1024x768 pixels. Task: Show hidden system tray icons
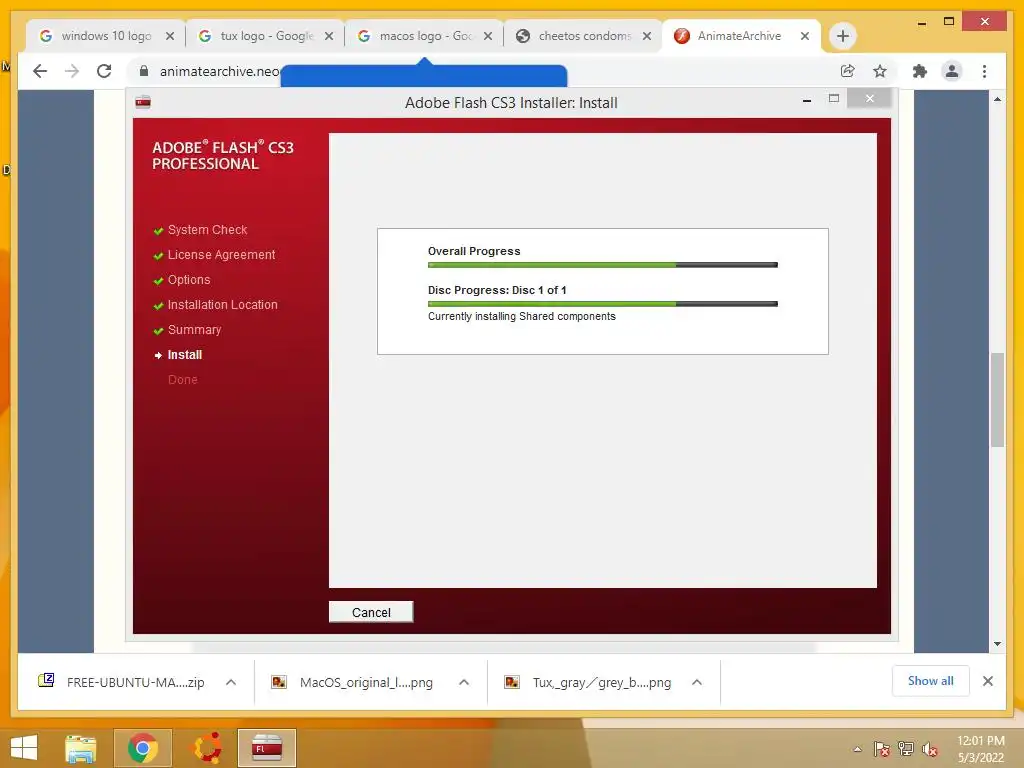[x=857, y=749]
